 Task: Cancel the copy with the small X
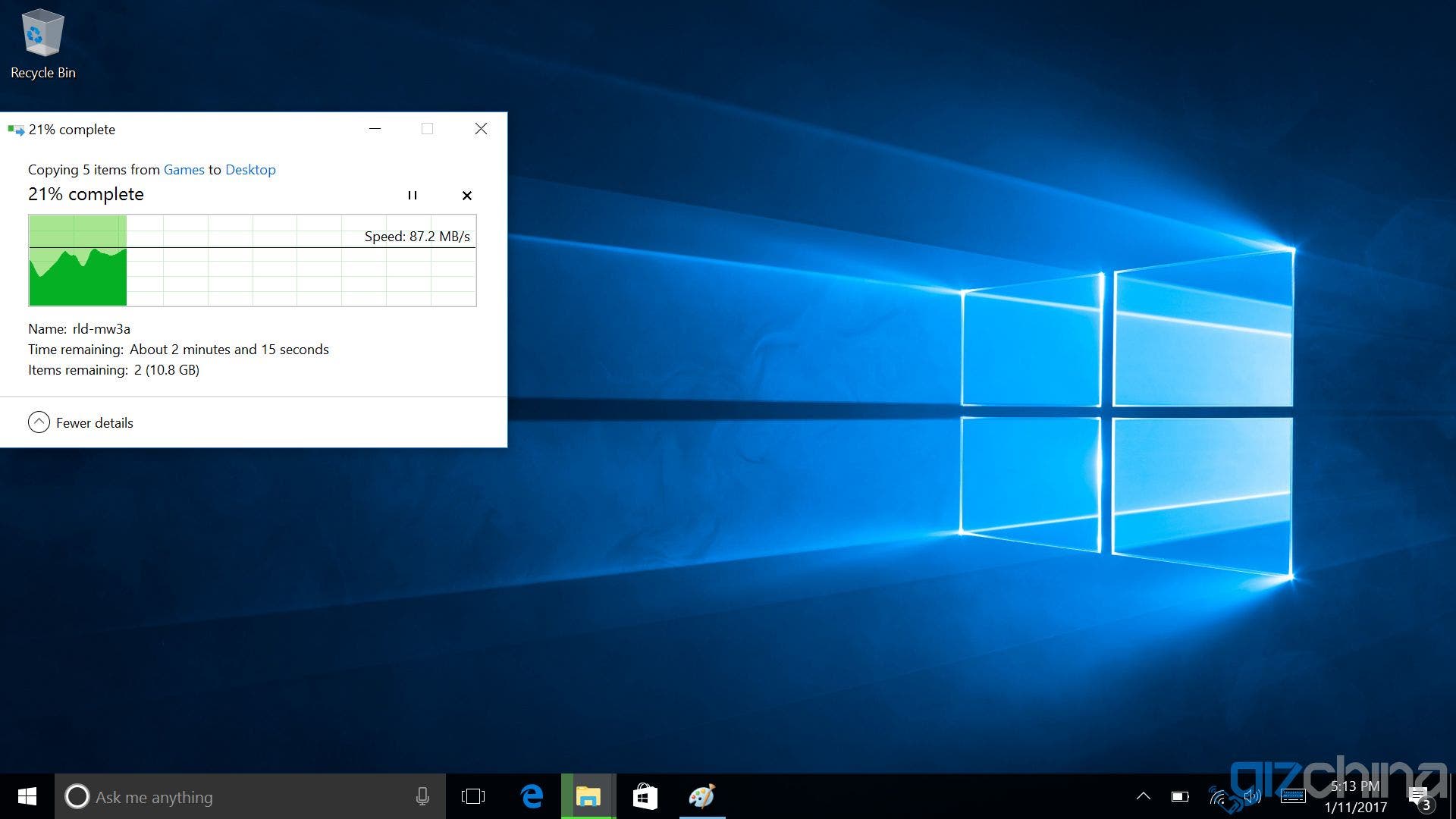pos(467,195)
